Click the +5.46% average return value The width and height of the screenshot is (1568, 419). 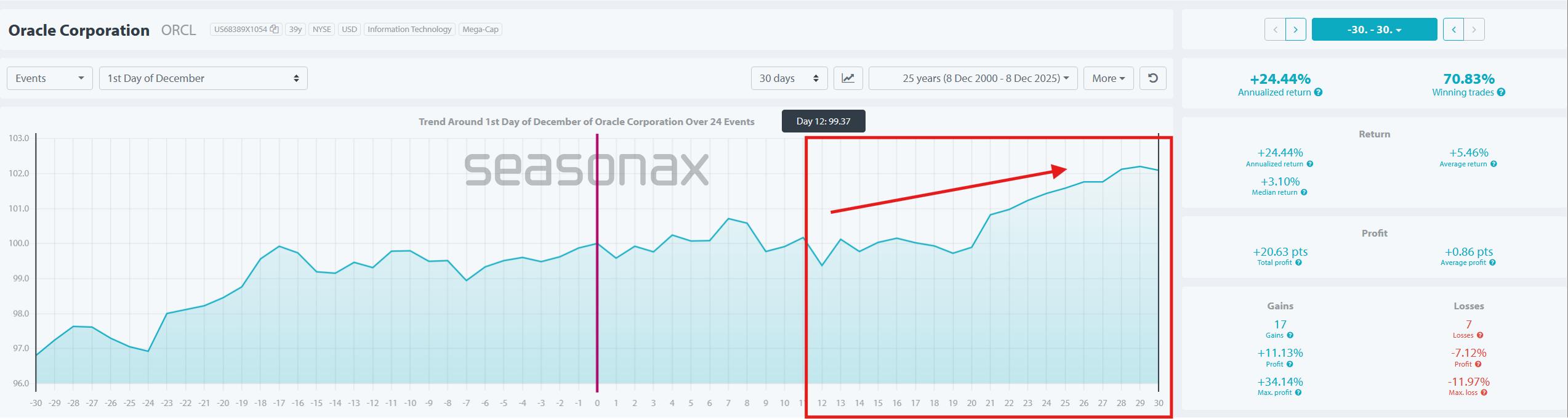click(1468, 153)
